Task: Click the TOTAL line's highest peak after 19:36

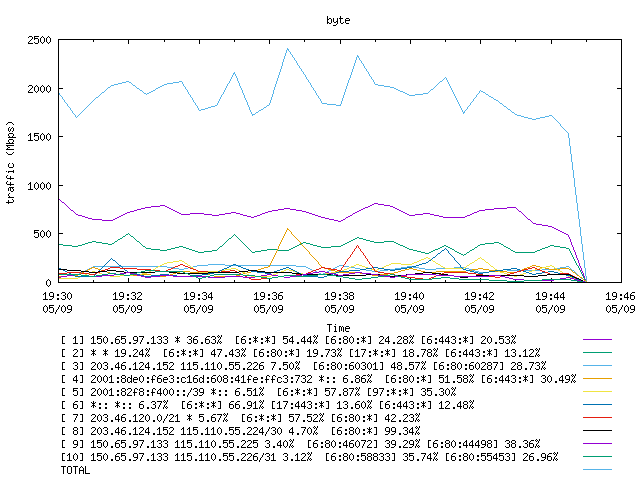Action: [x=287, y=49]
